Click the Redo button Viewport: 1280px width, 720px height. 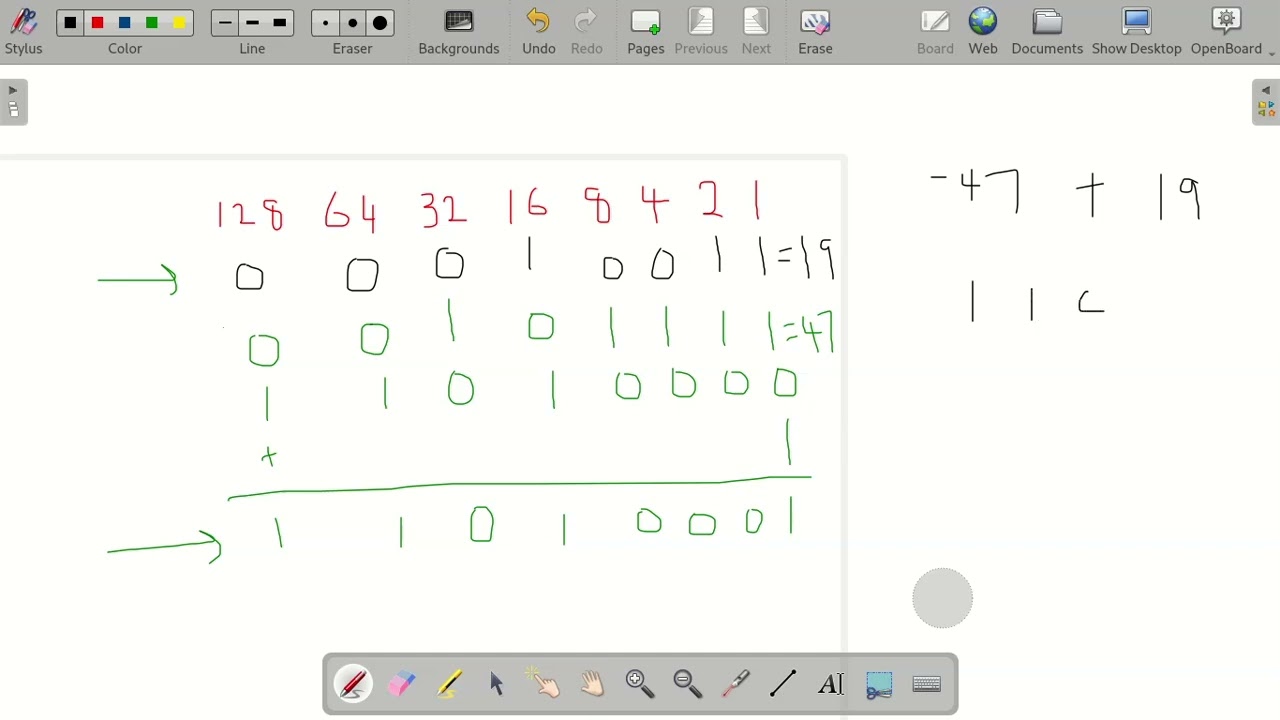(587, 31)
